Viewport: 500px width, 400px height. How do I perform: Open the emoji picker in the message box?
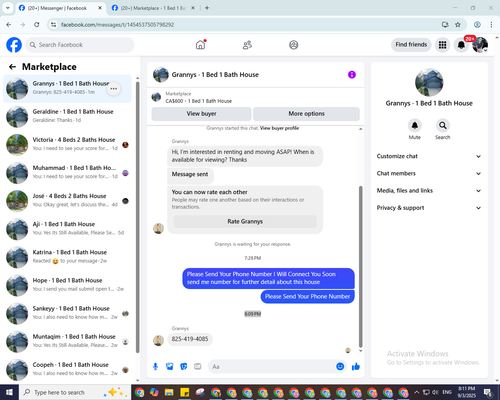(340, 367)
